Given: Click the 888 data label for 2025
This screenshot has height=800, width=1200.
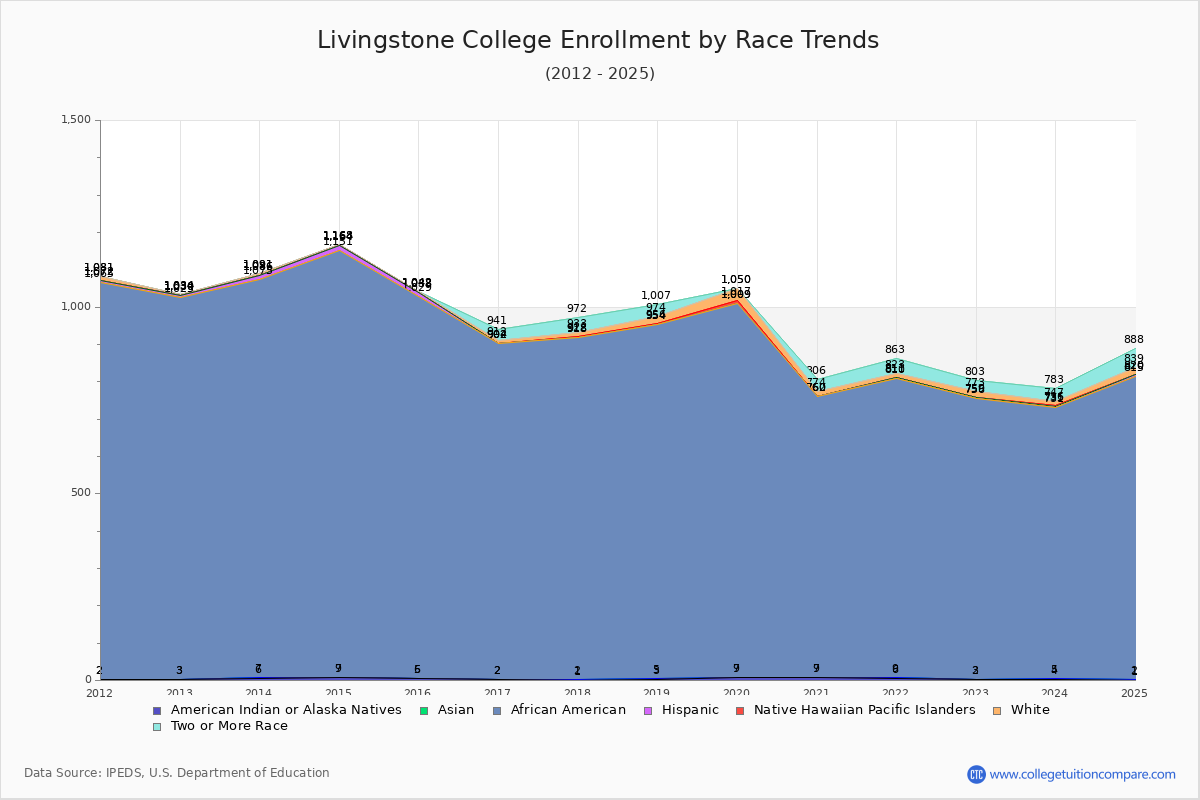Looking at the screenshot, I should pyautogui.click(x=1134, y=340).
